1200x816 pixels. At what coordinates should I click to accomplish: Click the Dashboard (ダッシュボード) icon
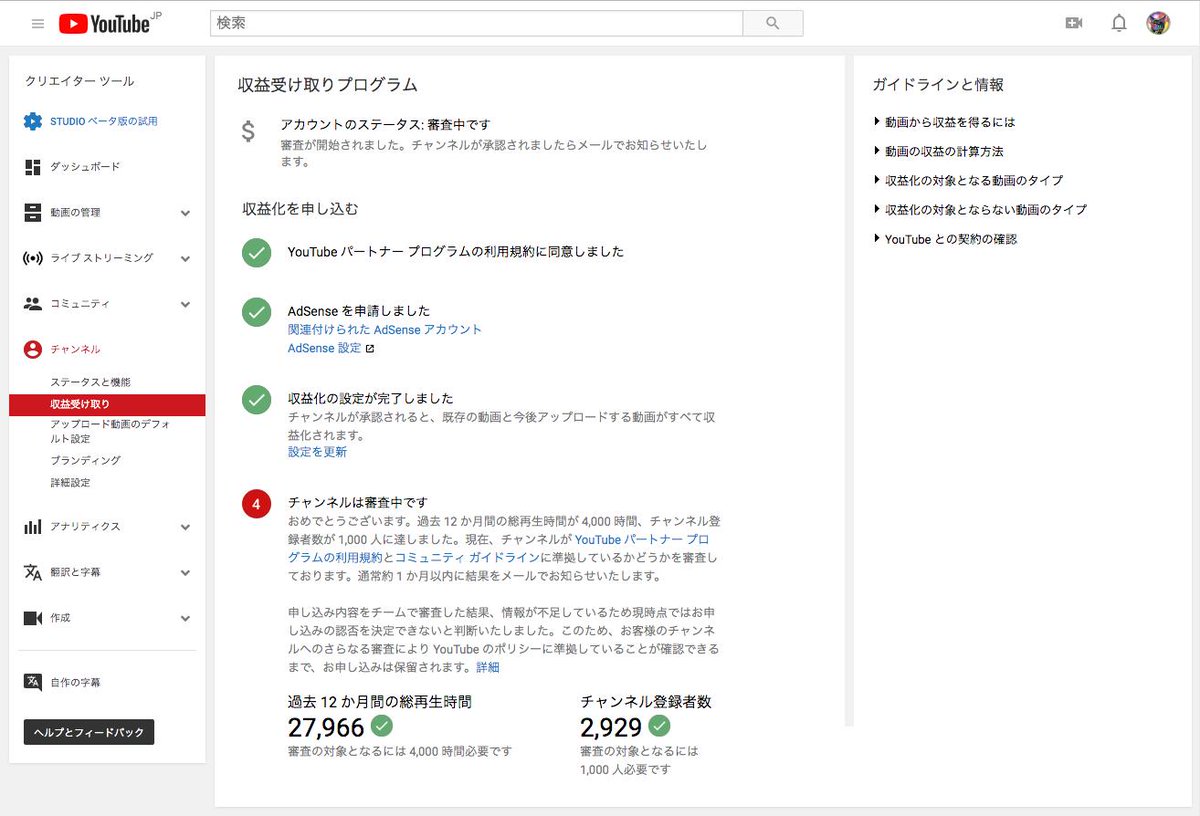tap(33, 167)
